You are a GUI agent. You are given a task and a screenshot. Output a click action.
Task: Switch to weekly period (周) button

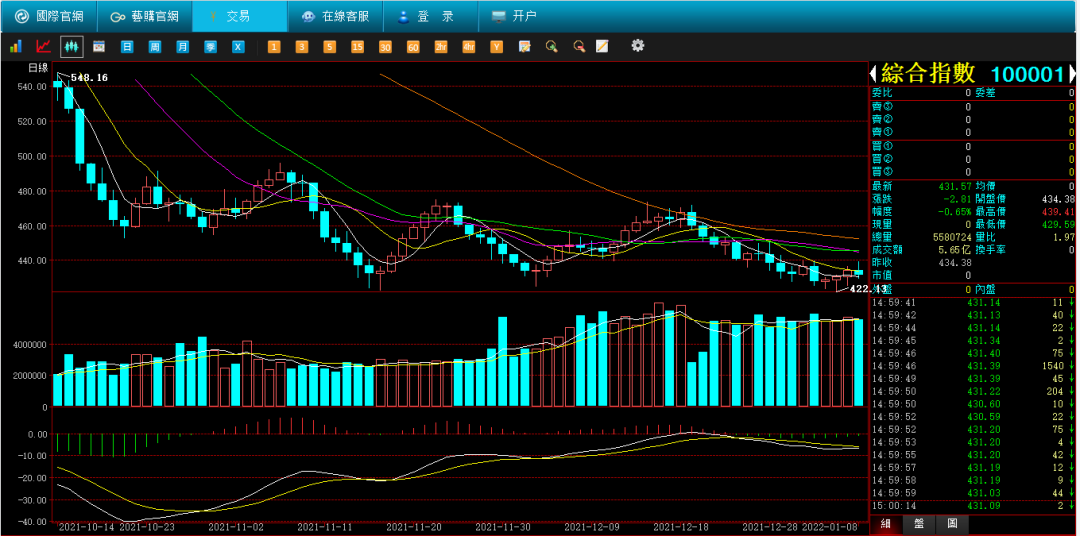pyautogui.click(x=154, y=47)
